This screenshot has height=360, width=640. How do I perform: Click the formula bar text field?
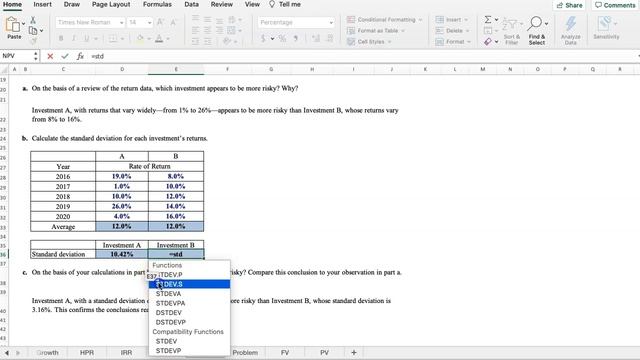(363, 56)
